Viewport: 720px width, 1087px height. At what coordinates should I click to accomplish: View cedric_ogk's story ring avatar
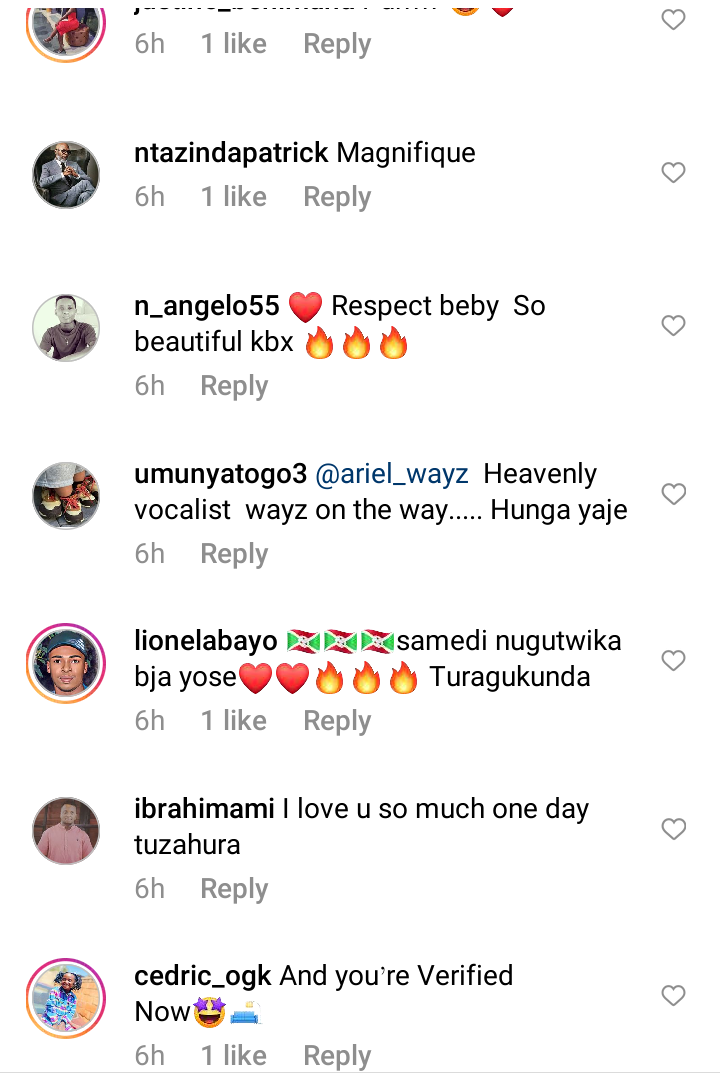coord(67,997)
